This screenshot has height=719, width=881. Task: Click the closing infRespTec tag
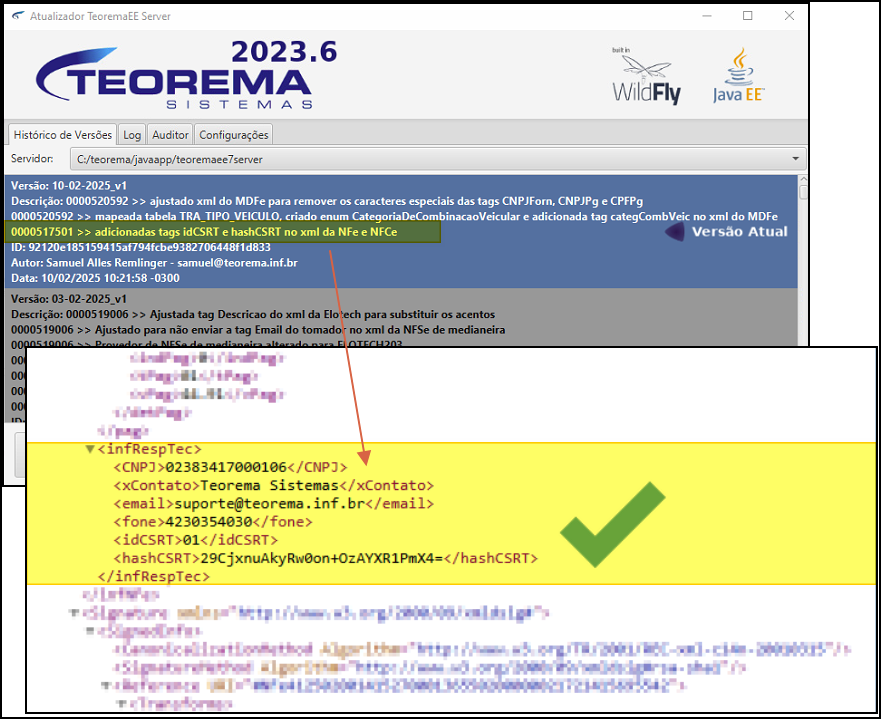(154, 576)
